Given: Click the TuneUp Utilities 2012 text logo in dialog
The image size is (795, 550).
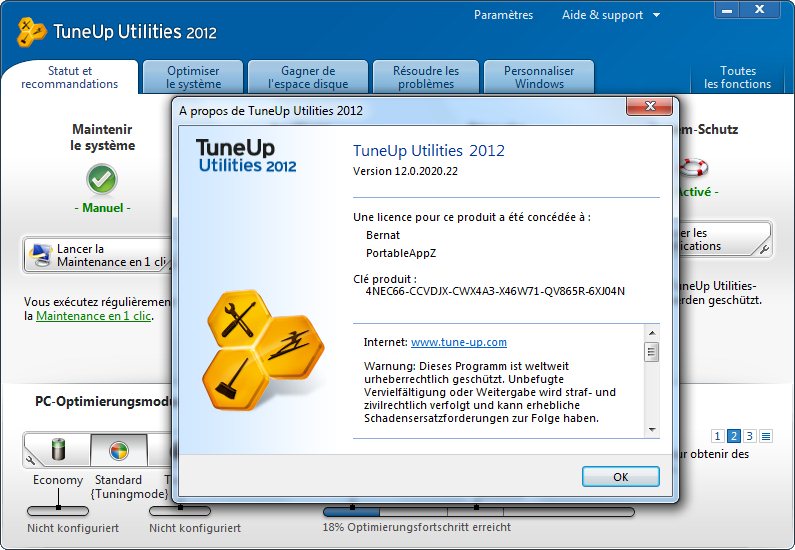Looking at the screenshot, I should pos(246,156).
